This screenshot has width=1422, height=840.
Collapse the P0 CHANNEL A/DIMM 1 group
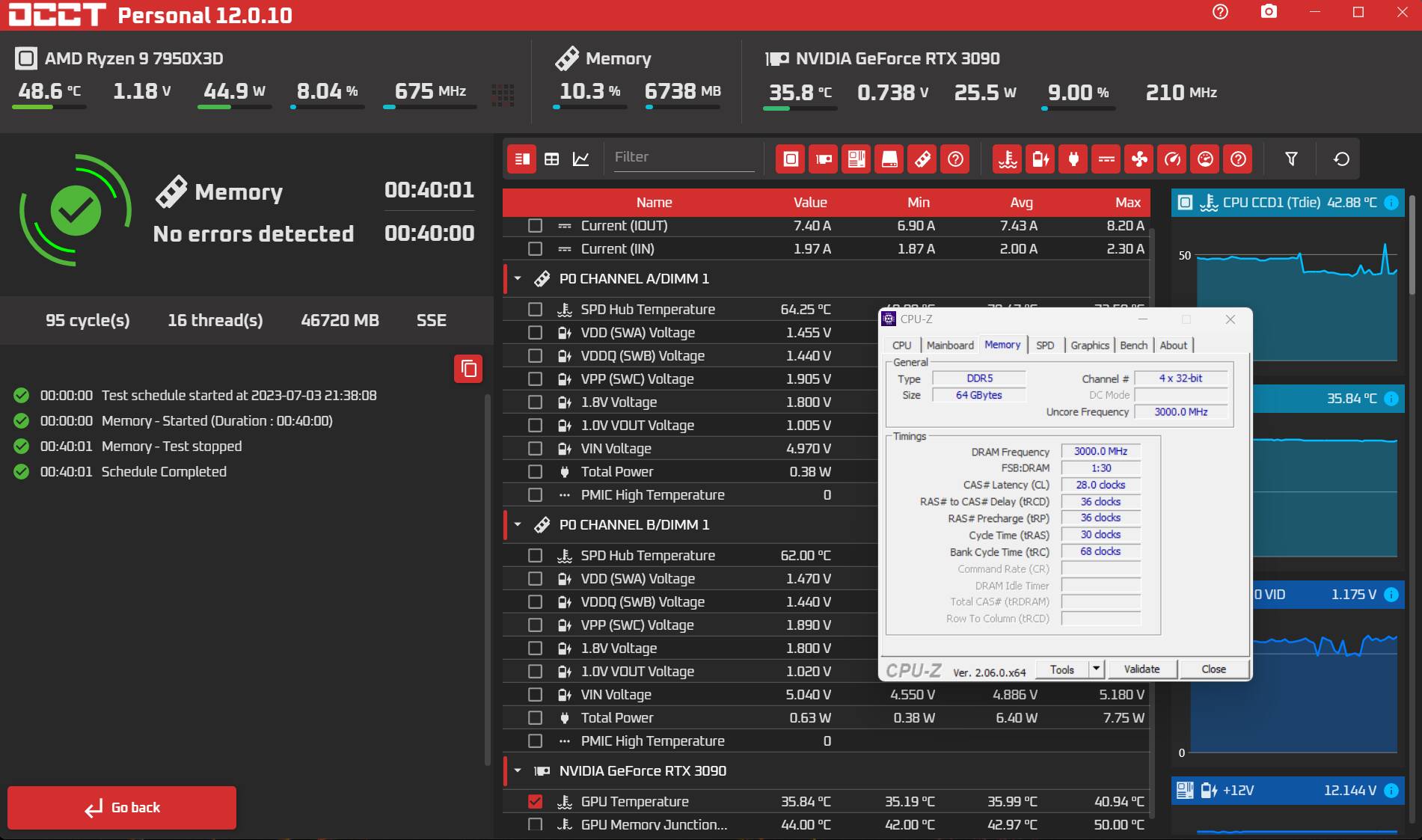[x=518, y=278]
